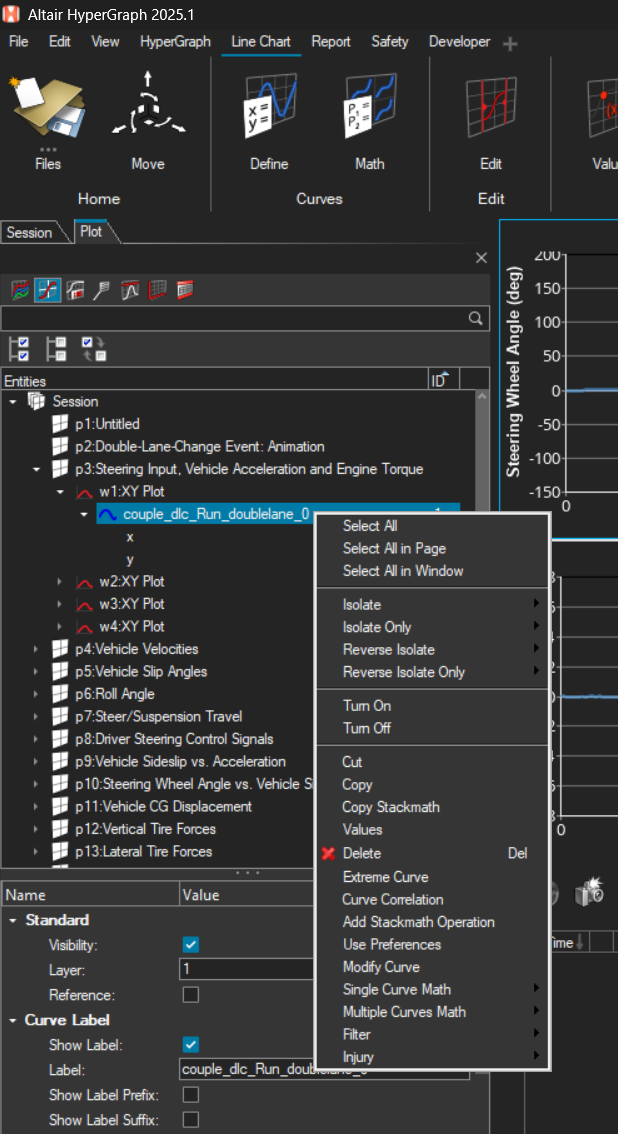Click the bell-curve filter icon in browser
618x1134 pixels.
[130, 291]
